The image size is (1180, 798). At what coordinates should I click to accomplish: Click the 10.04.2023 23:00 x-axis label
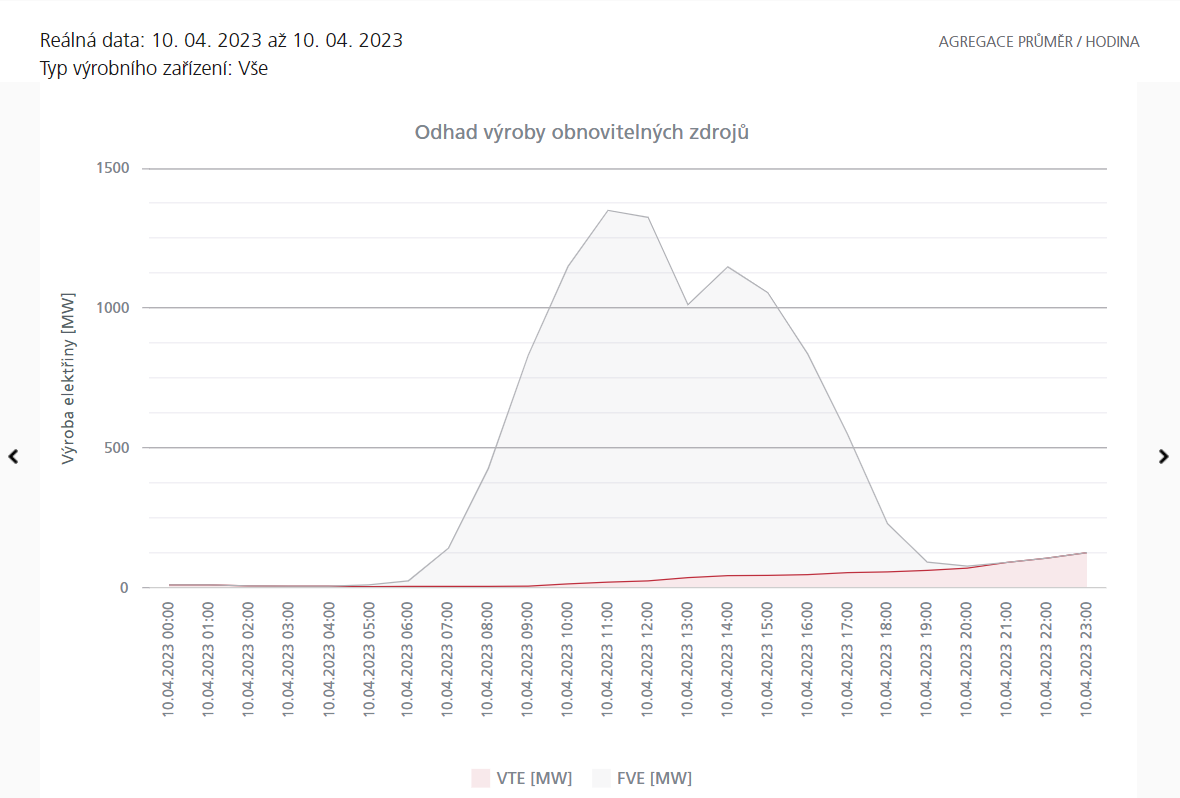(x=1086, y=659)
